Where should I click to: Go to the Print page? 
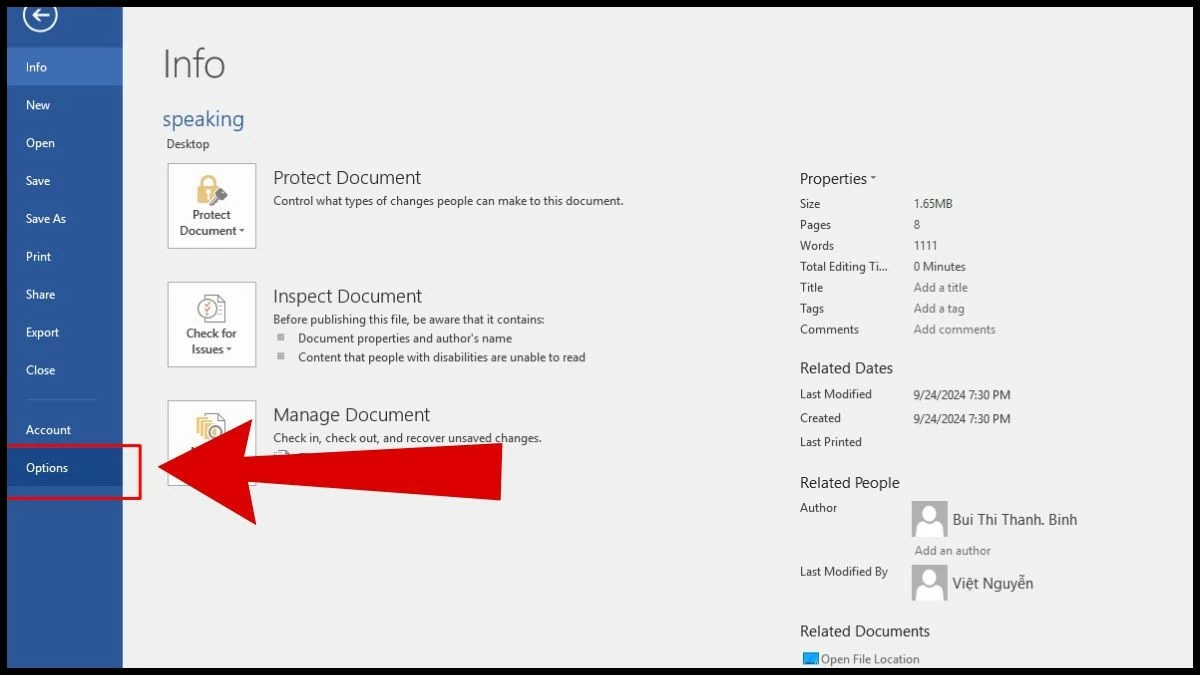tap(38, 257)
